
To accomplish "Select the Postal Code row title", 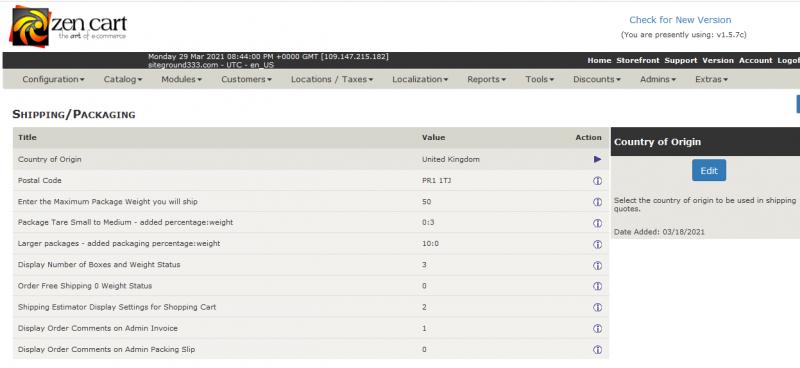I will pyautogui.click(x=39, y=181).
